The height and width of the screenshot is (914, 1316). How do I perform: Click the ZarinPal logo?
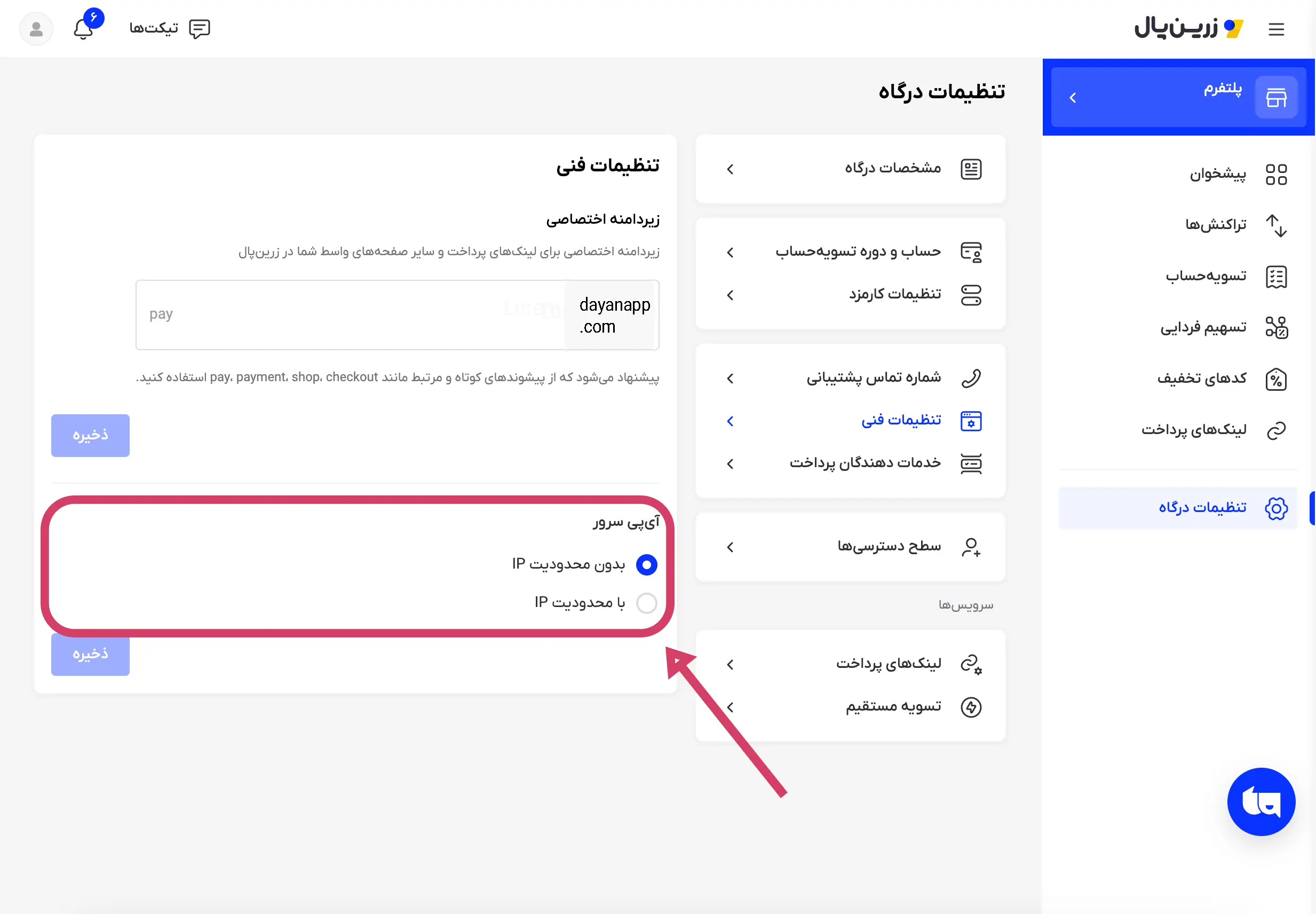(x=1188, y=27)
